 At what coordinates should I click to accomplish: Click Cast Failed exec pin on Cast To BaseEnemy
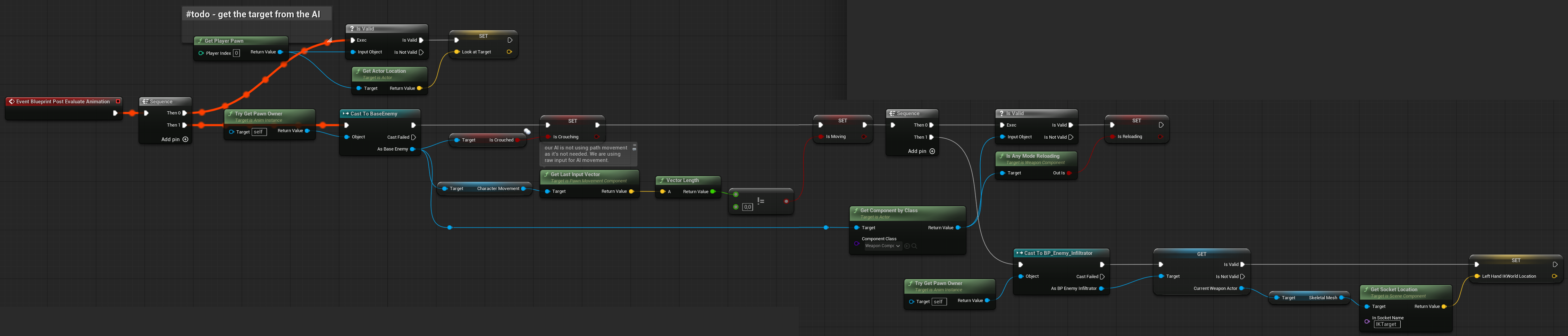click(x=414, y=137)
